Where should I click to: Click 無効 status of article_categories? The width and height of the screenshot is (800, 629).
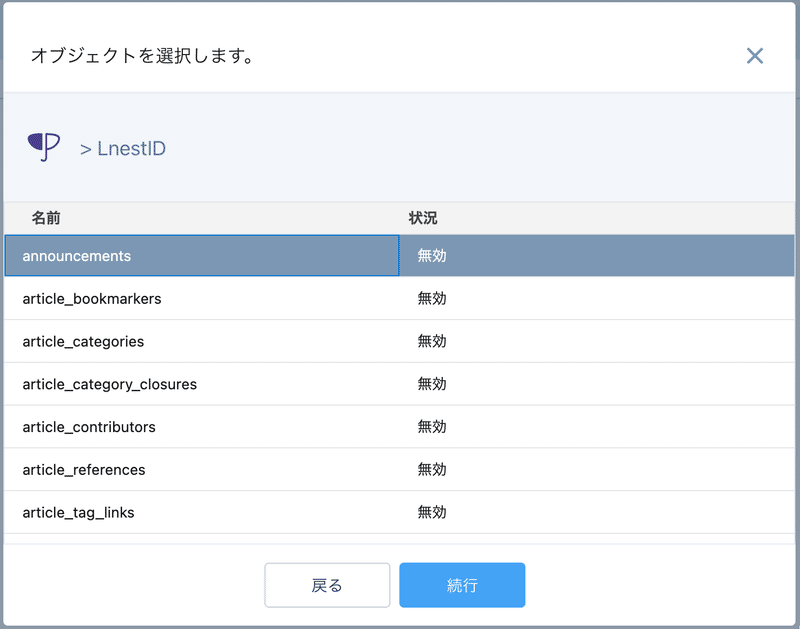pos(432,341)
